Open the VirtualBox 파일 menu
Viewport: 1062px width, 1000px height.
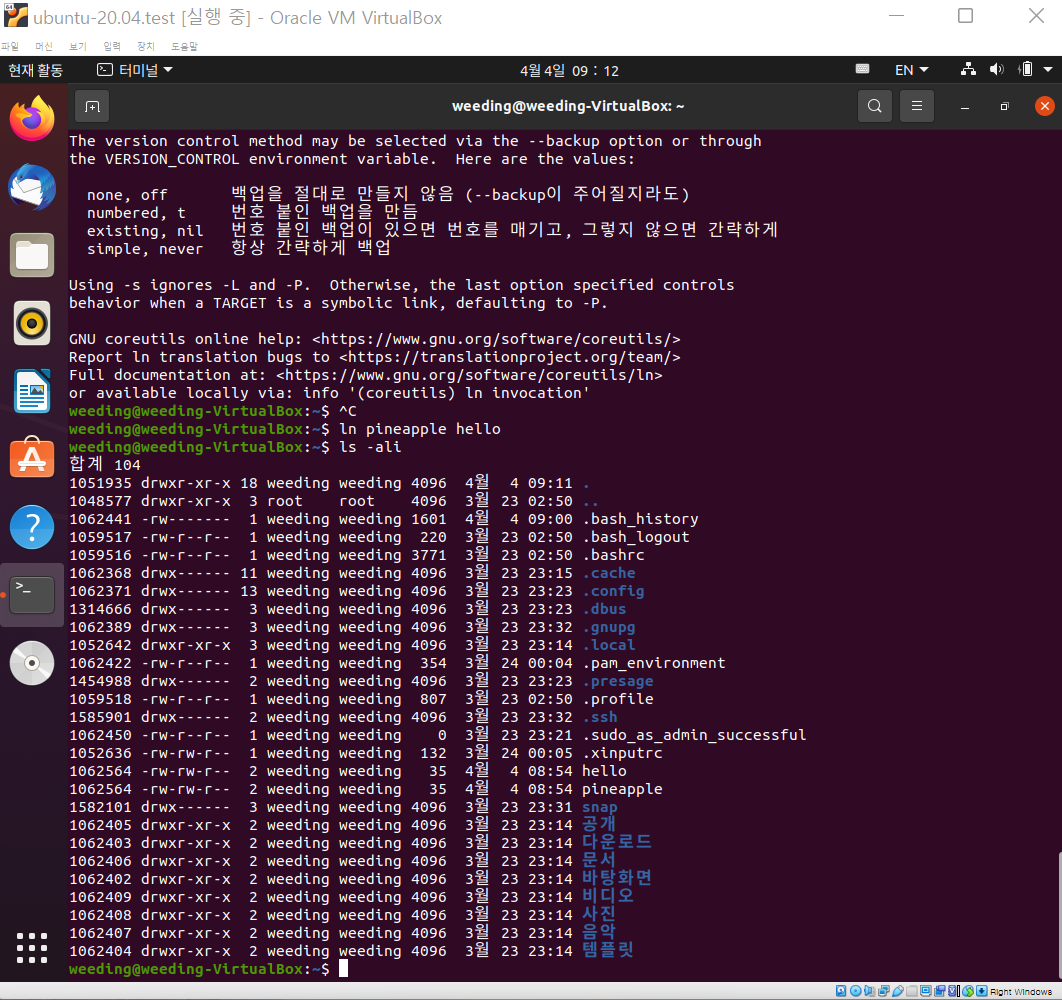[10, 46]
